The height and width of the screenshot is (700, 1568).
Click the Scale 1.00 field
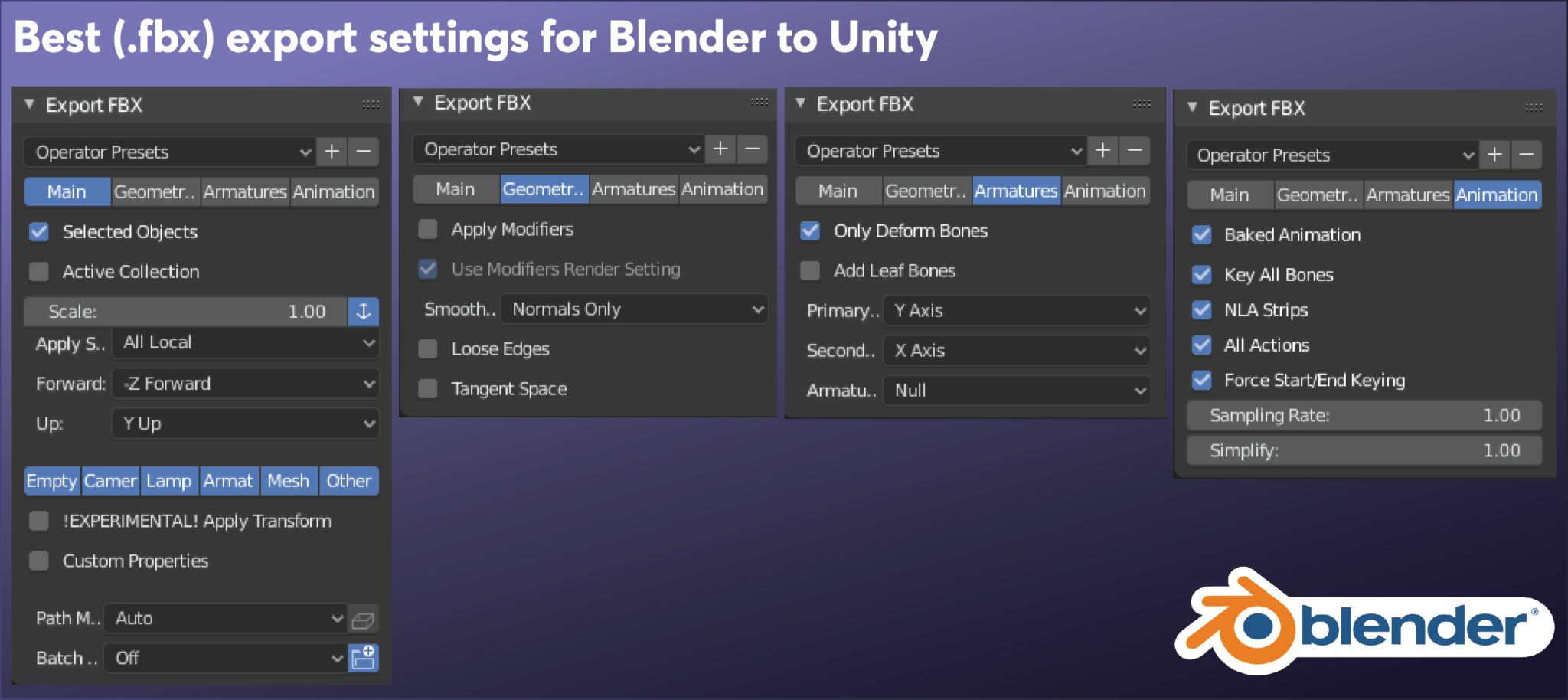tap(186, 312)
